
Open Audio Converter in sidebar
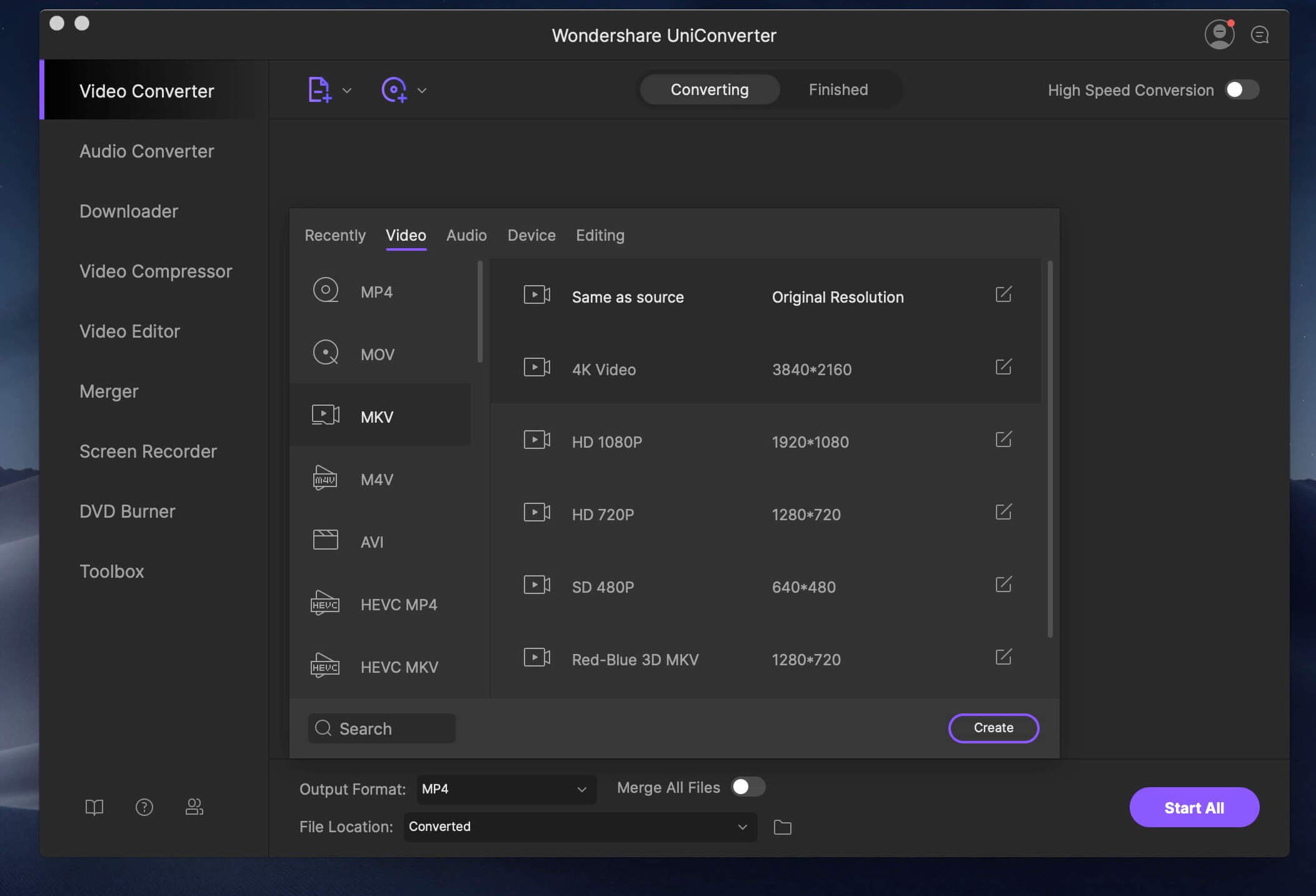[147, 151]
